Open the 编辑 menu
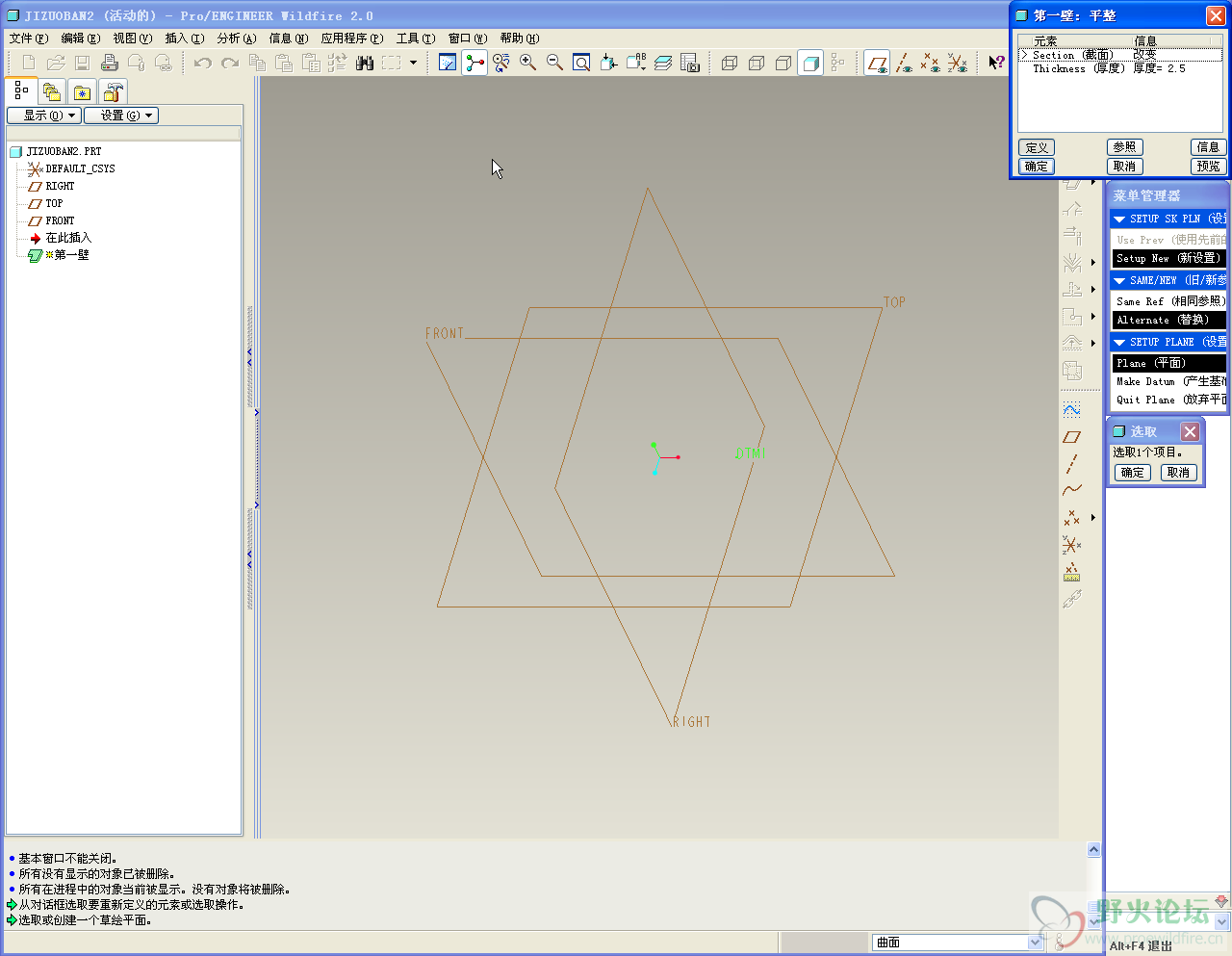The image size is (1232, 956). click(x=80, y=39)
